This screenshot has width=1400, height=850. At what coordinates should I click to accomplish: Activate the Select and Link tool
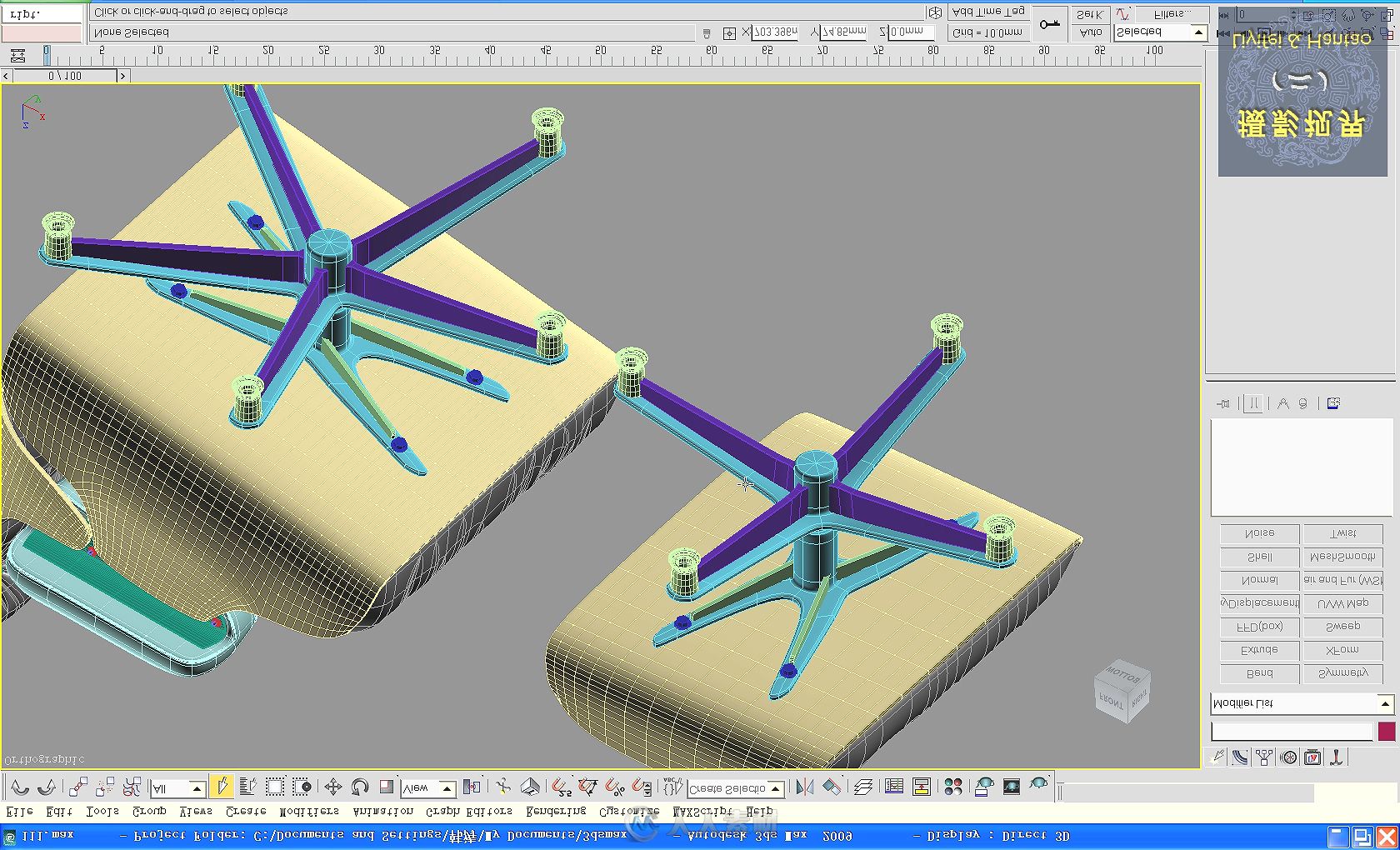[78, 787]
